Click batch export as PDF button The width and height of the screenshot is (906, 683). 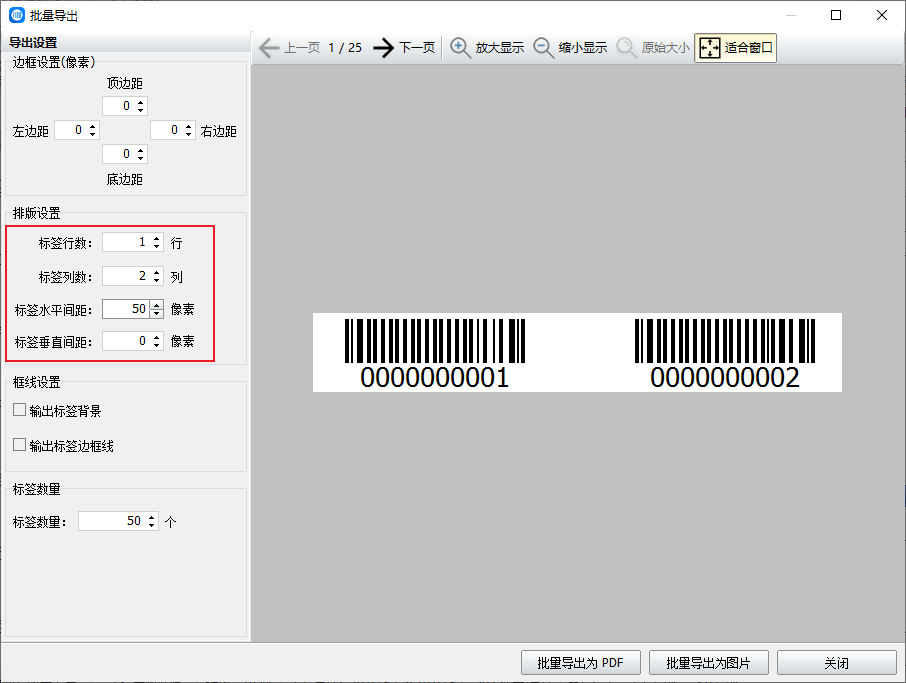tap(580, 663)
